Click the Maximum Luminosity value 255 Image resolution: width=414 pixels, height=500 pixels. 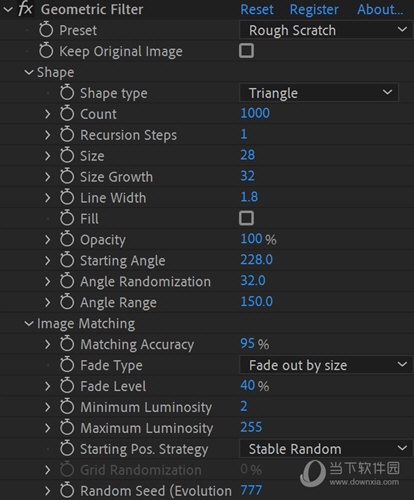pos(251,427)
